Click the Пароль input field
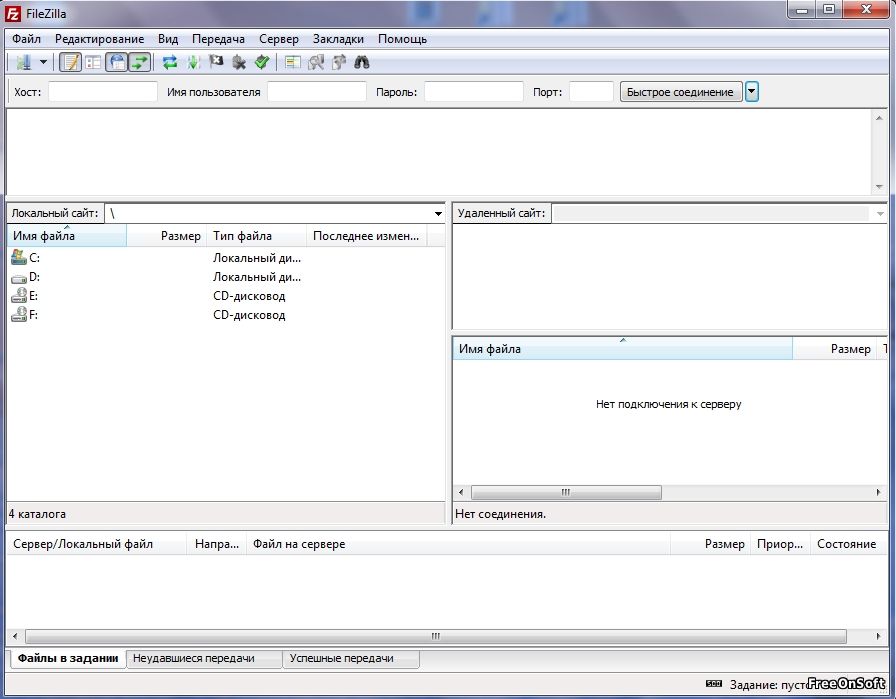 [x=474, y=92]
